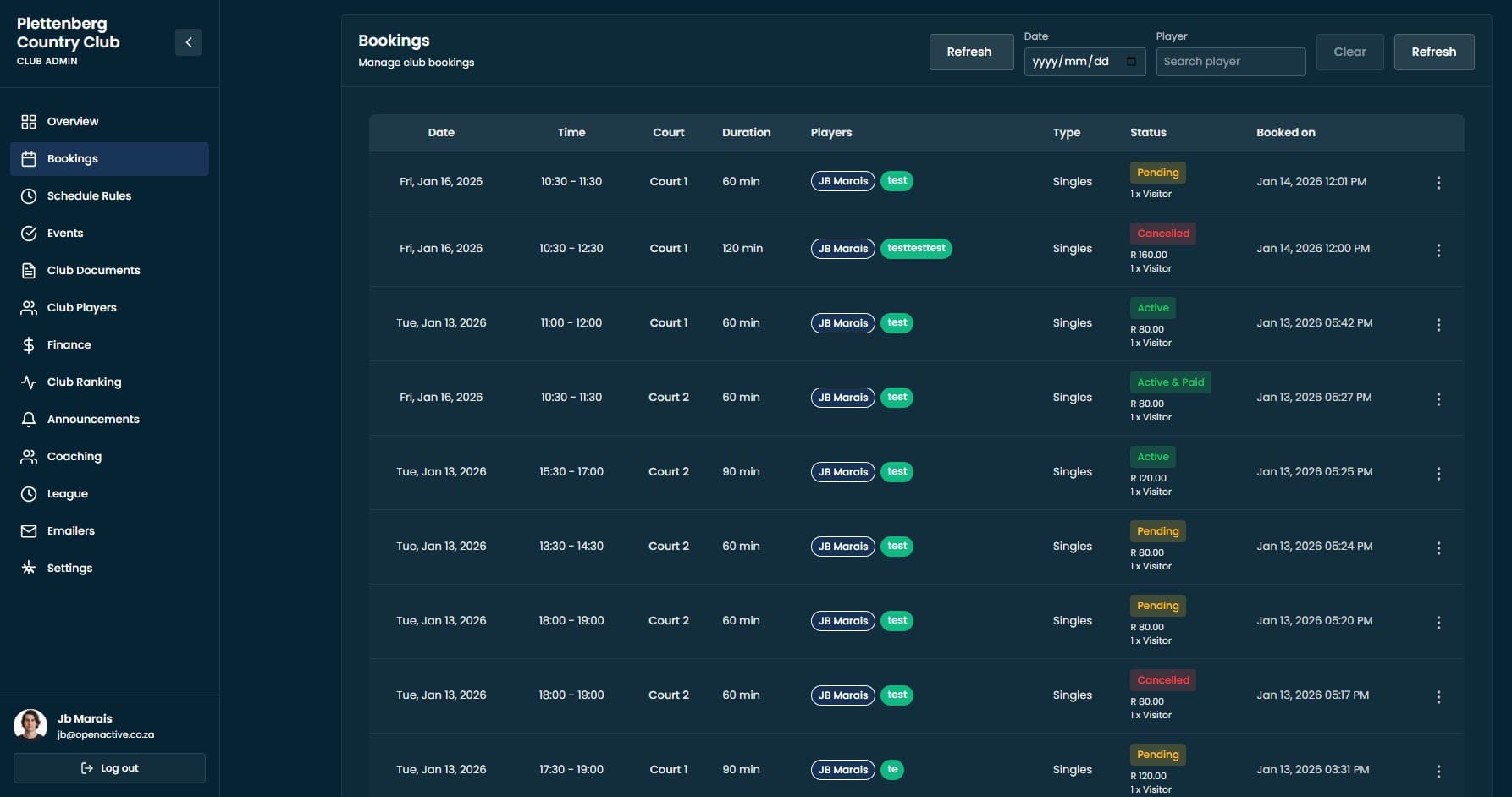
Task: Click the Finance dollar sign icon
Action: coord(29,345)
